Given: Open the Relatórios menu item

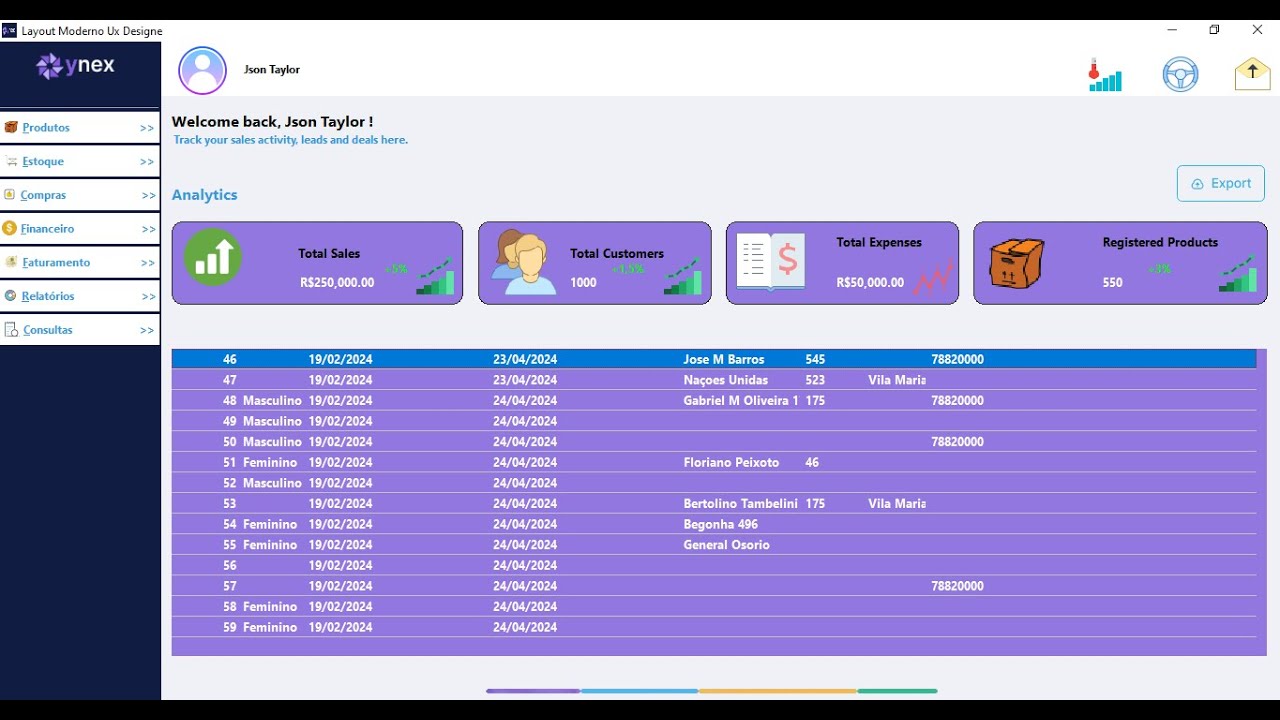Looking at the screenshot, I should pos(80,296).
